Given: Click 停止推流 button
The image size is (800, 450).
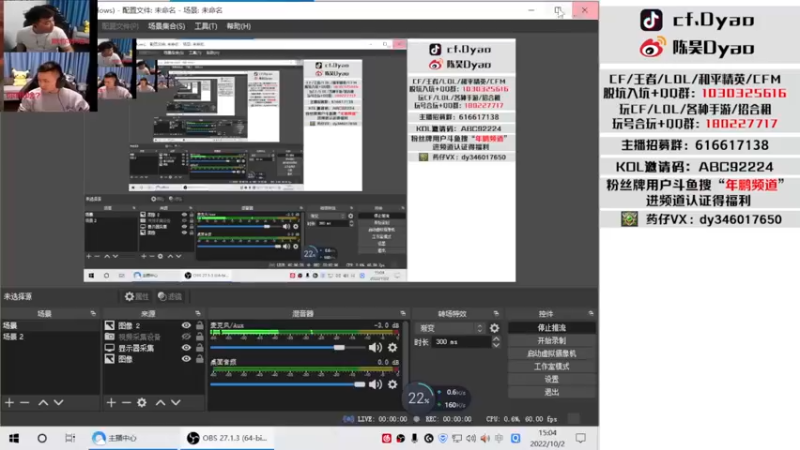Looking at the screenshot, I should coord(552,328).
